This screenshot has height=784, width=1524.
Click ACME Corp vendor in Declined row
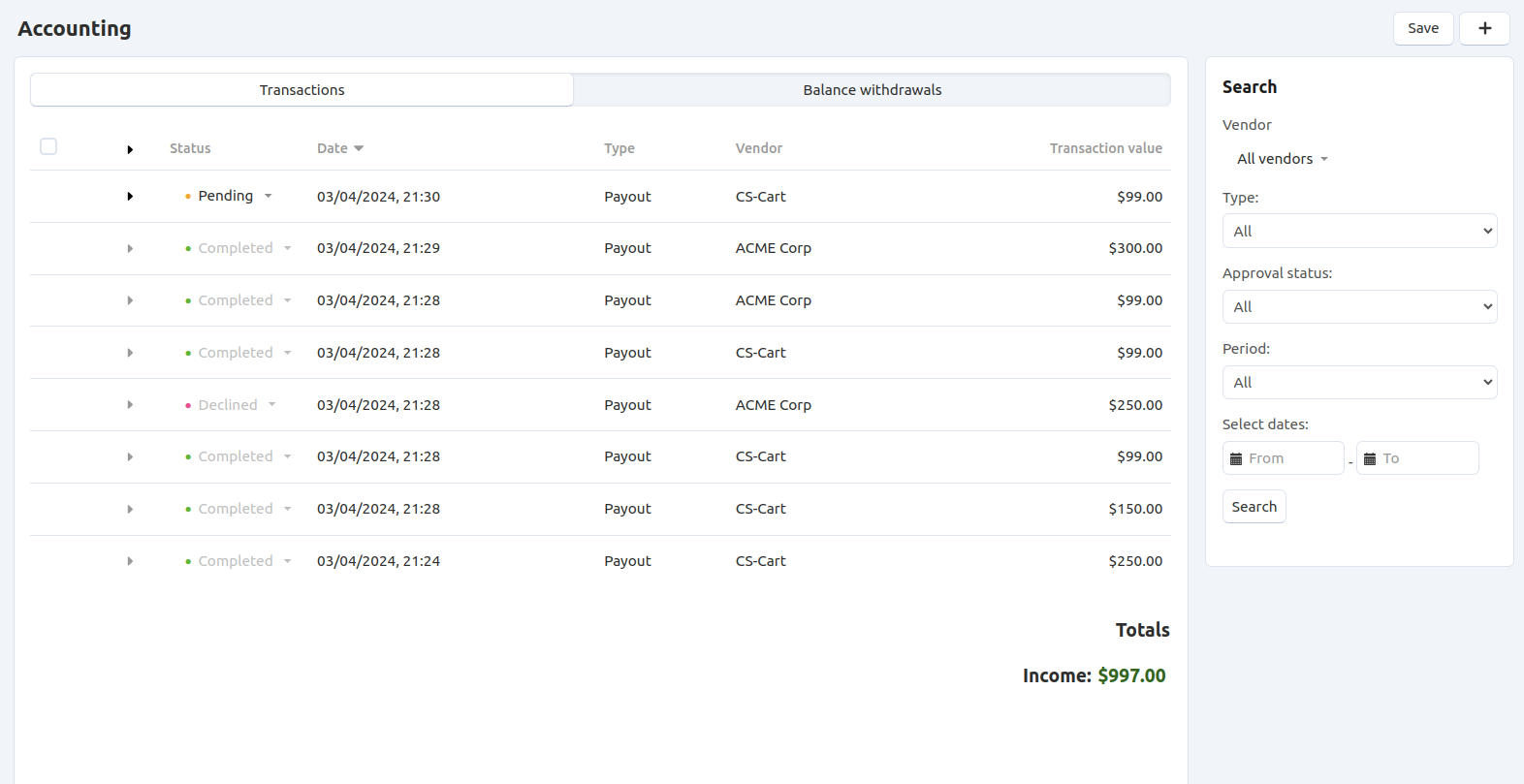tap(774, 405)
